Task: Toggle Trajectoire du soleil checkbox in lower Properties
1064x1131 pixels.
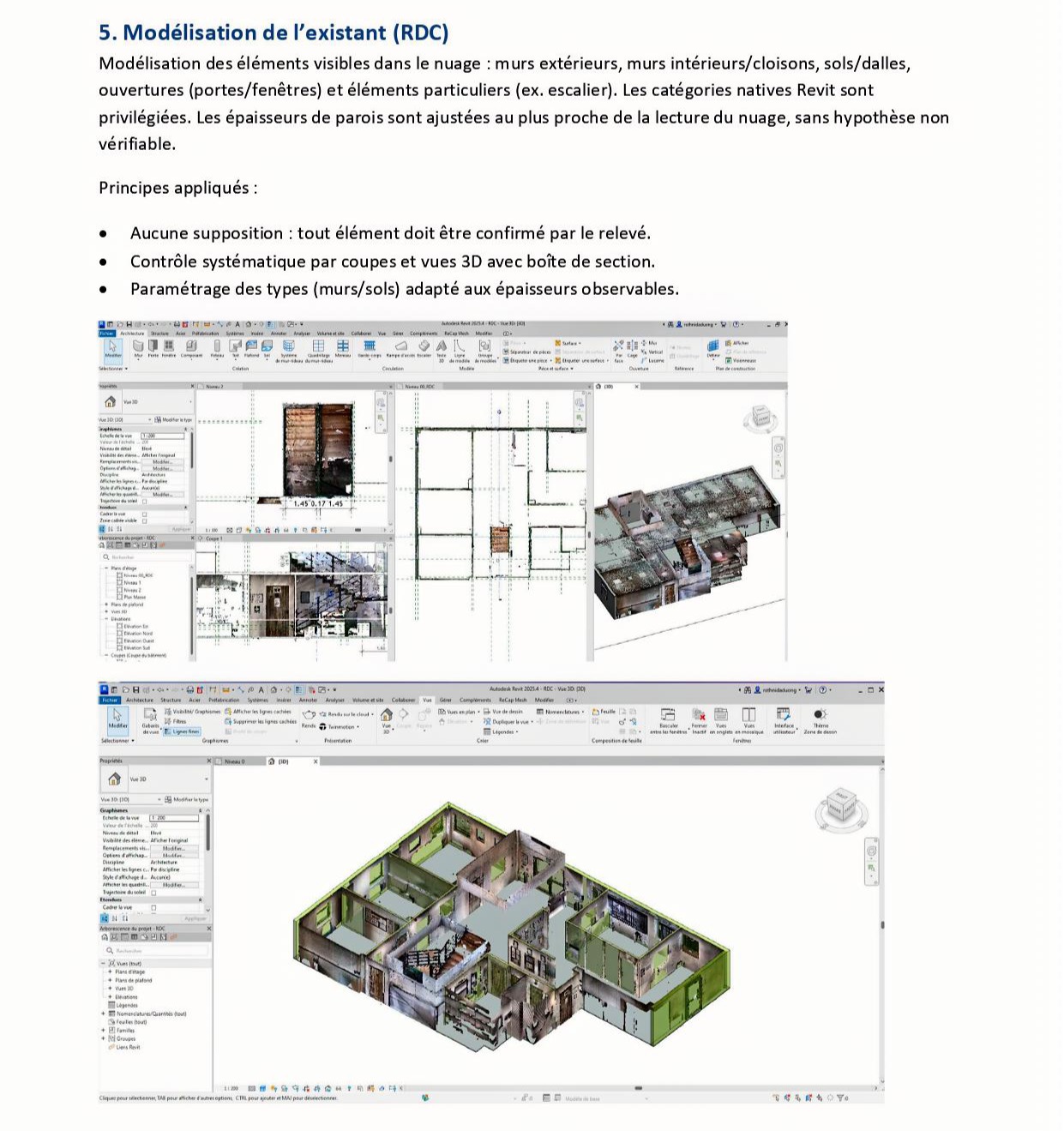Action: pyautogui.click(x=154, y=892)
